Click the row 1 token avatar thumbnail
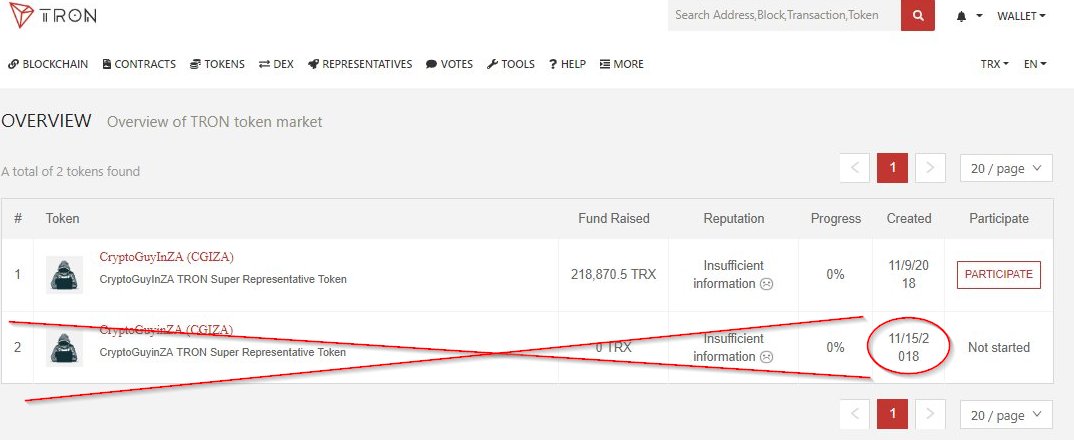 pyautogui.click(x=64, y=275)
